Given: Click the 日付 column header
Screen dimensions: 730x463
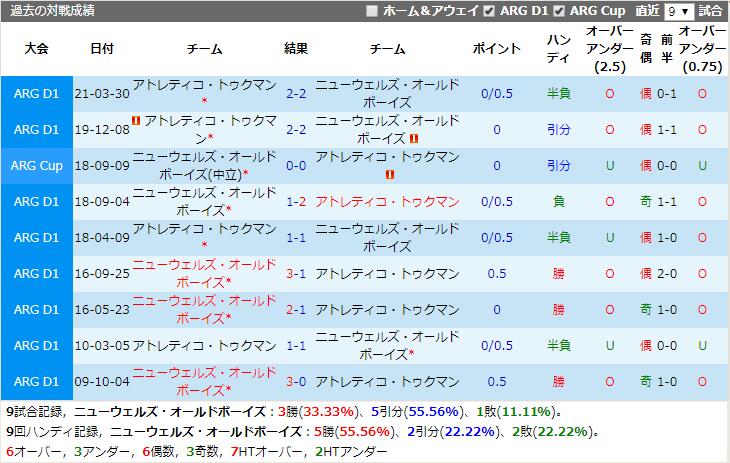Looking at the screenshot, I should point(102,48).
